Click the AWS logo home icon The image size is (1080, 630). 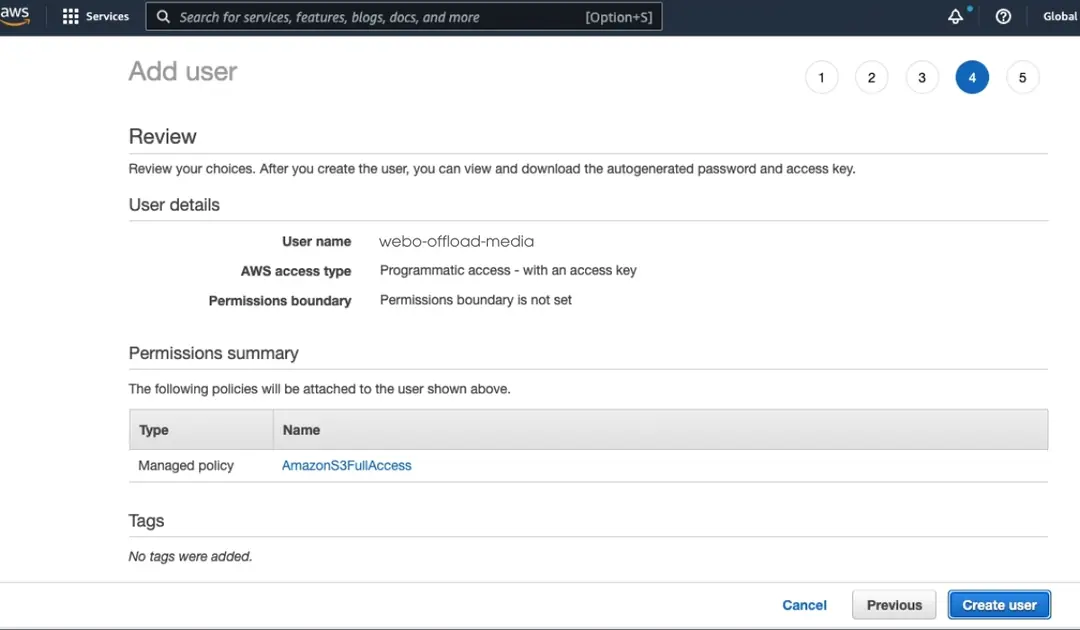click(x=14, y=15)
